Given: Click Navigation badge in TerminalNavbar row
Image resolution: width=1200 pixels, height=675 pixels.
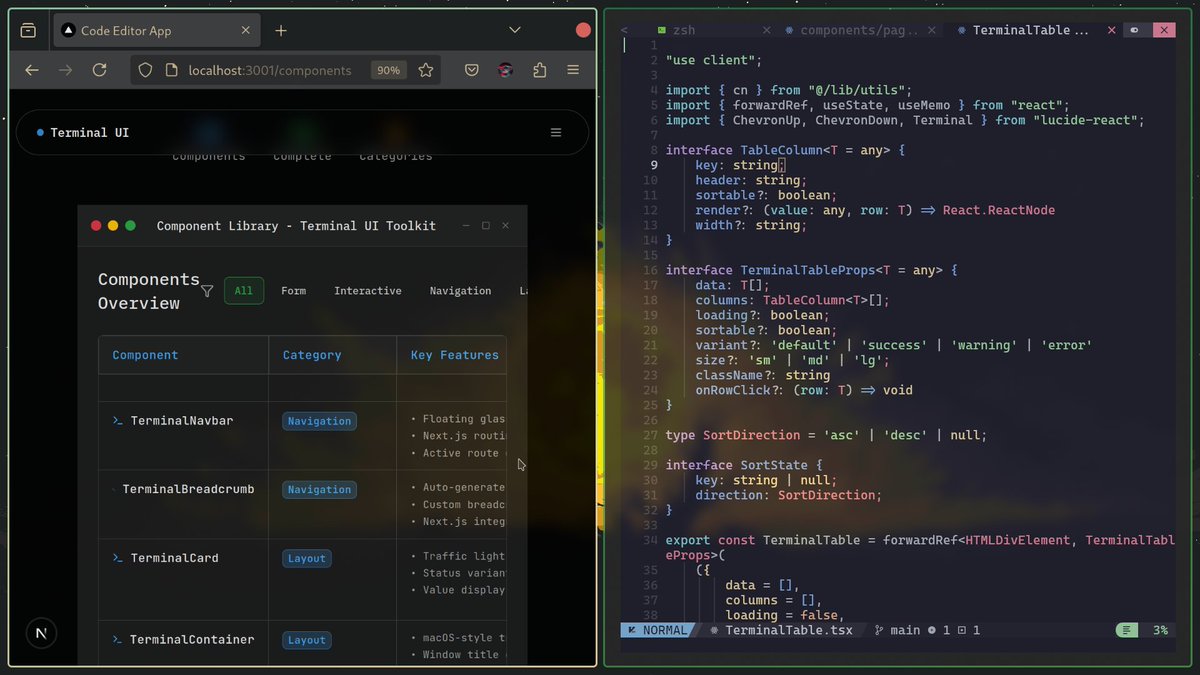Looking at the screenshot, I should pos(320,421).
